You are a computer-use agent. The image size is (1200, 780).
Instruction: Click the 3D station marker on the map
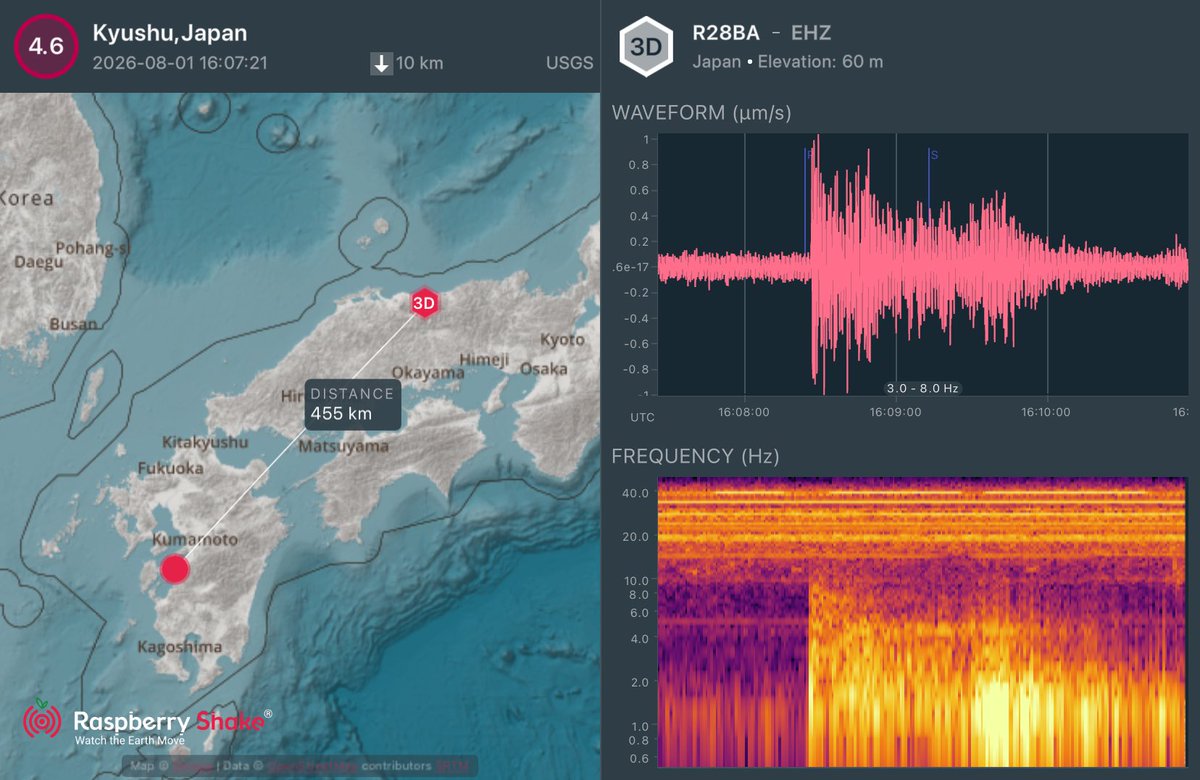(x=425, y=302)
